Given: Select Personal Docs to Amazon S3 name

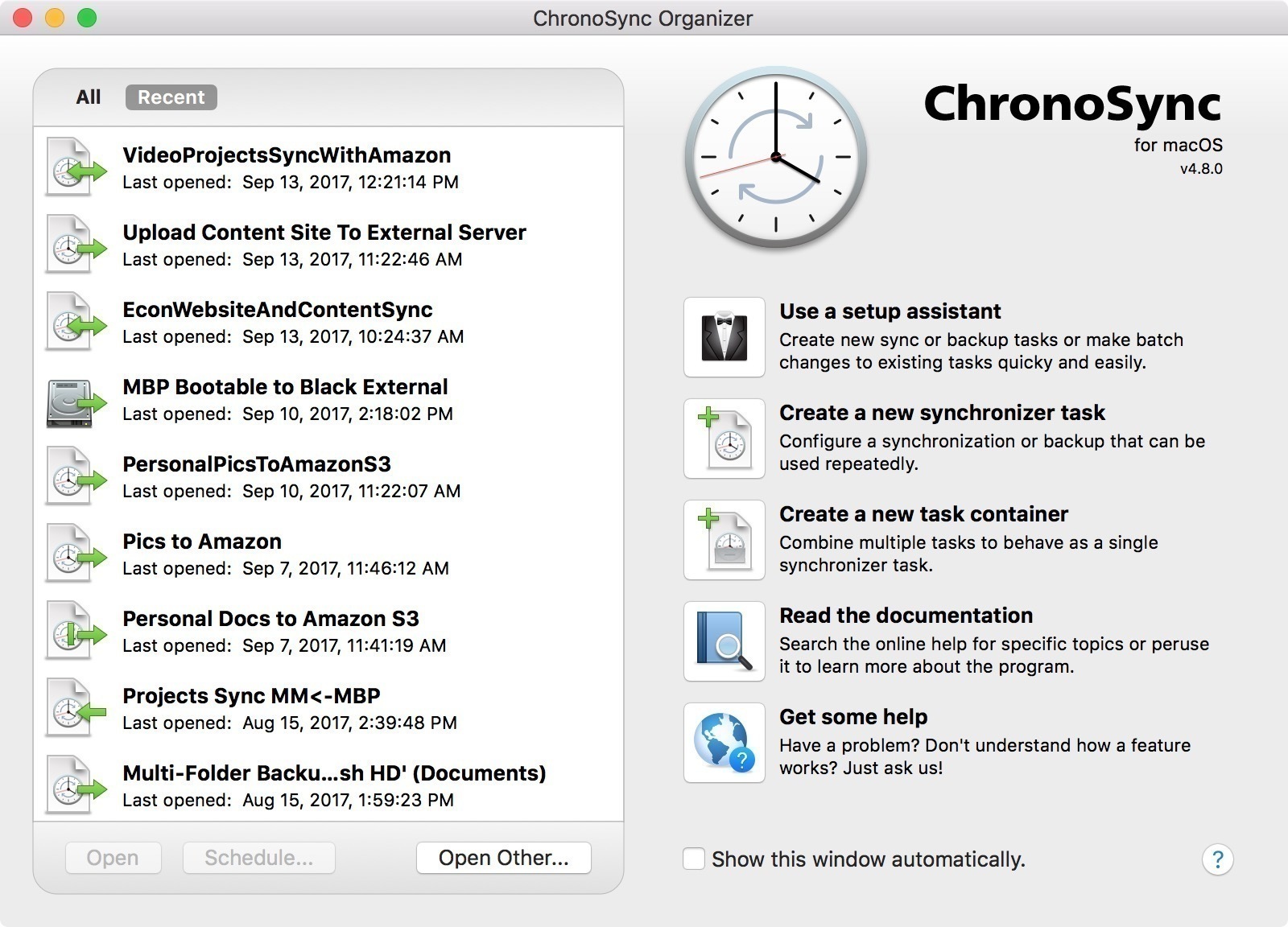Looking at the screenshot, I should (x=270, y=619).
